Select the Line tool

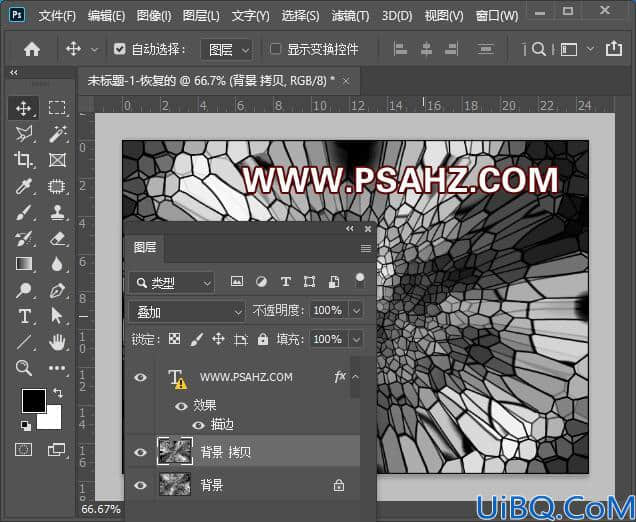(x=23, y=342)
